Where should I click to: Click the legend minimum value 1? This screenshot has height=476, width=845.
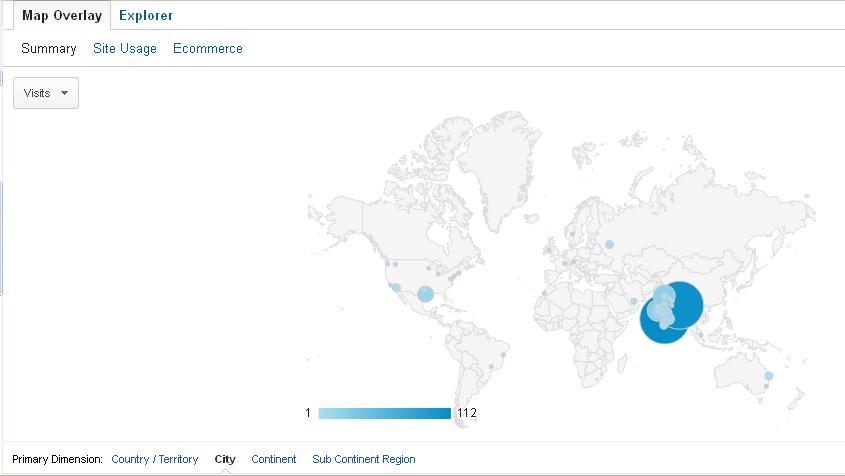point(308,413)
